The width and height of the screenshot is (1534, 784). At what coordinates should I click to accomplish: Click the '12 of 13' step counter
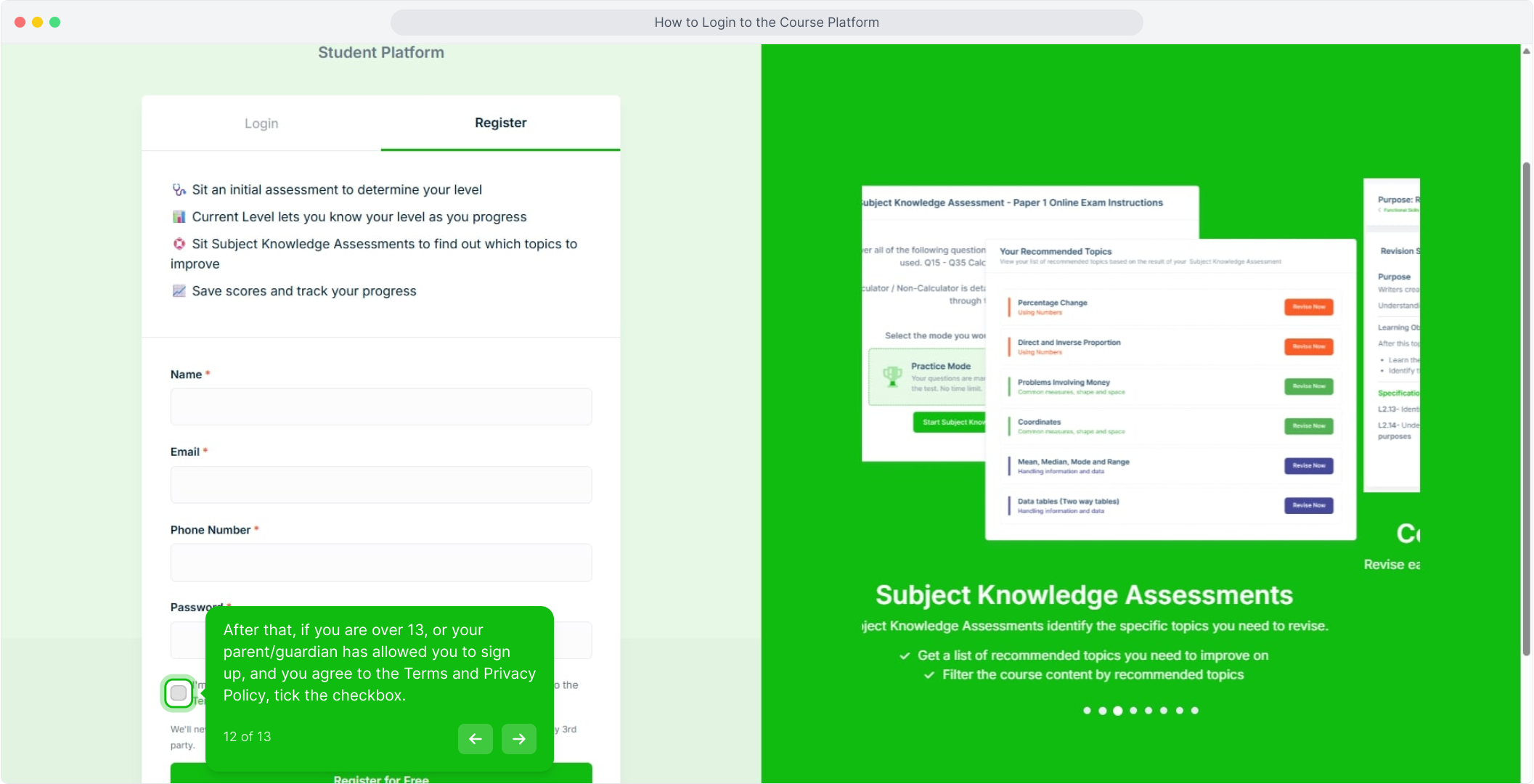247,737
